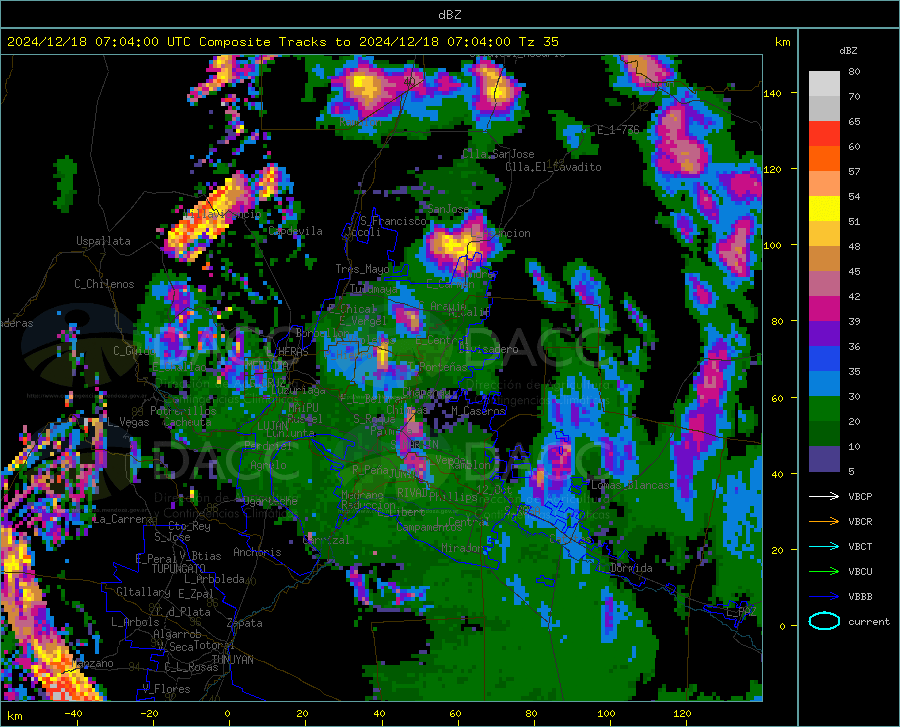900x727 pixels.
Task: Pick the bright green 20 dBZ swatch
Action: 824,409
